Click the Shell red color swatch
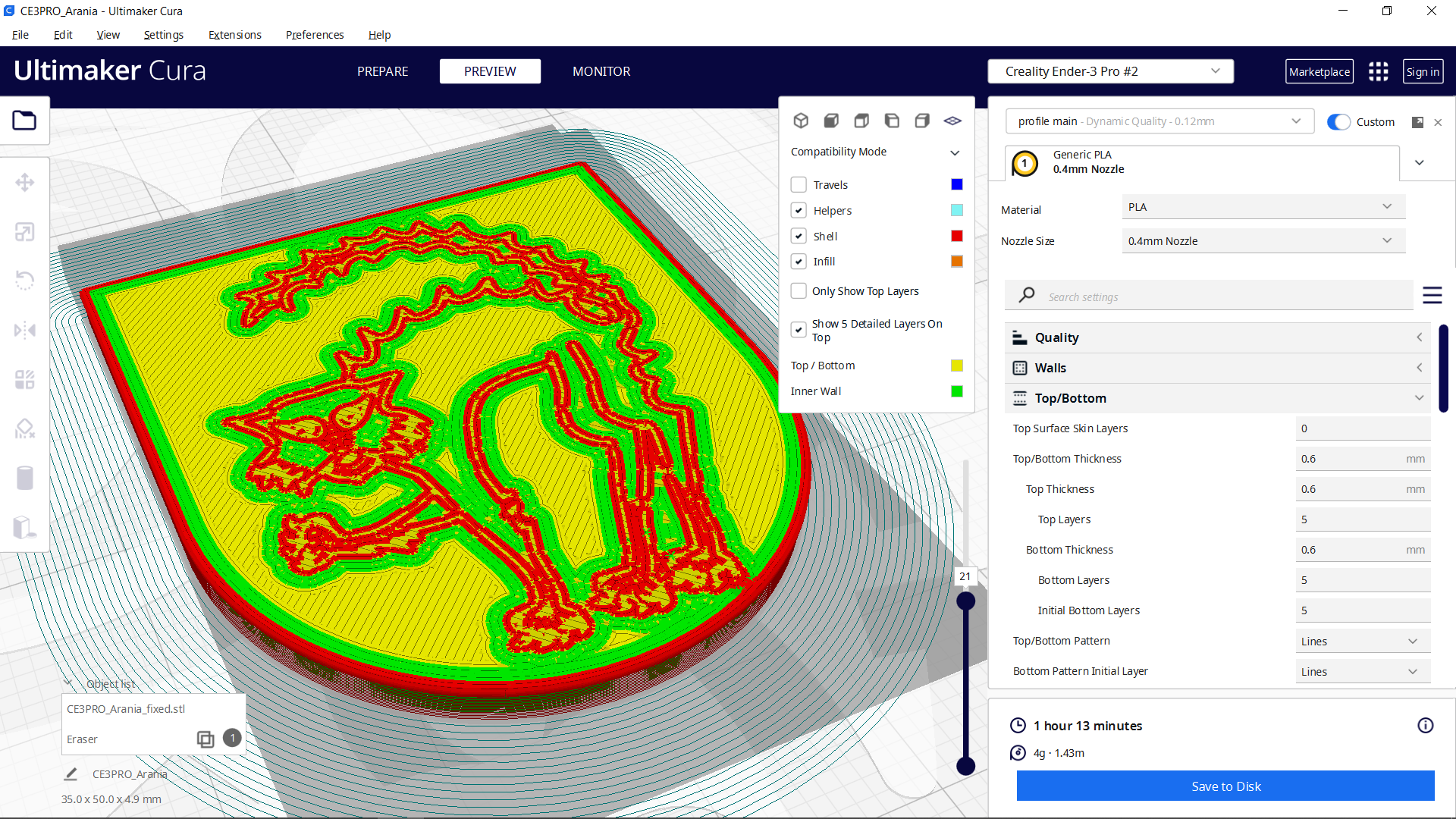Image resolution: width=1456 pixels, height=819 pixels. coord(956,236)
